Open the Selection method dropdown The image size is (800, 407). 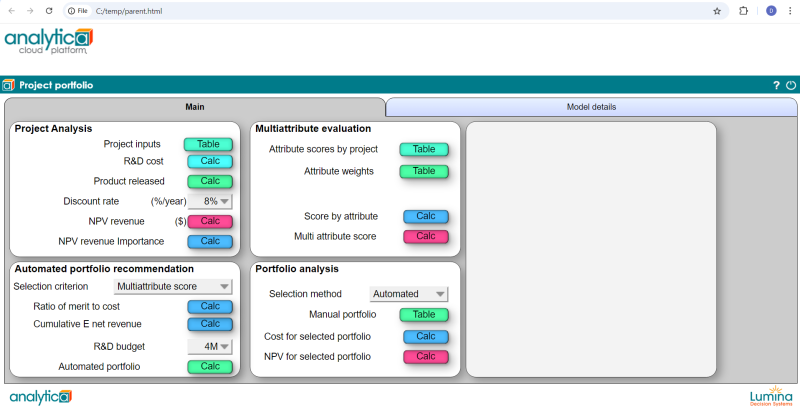(x=409, y=294)
